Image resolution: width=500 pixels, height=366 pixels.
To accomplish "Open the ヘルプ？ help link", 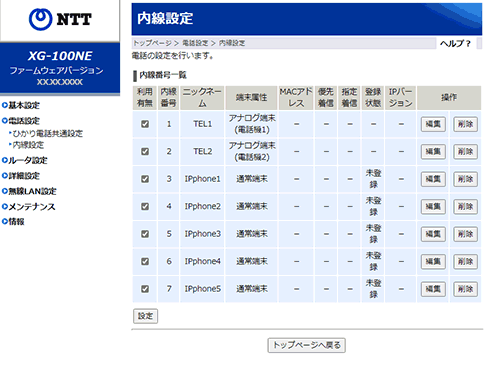I will click(455, 43).
